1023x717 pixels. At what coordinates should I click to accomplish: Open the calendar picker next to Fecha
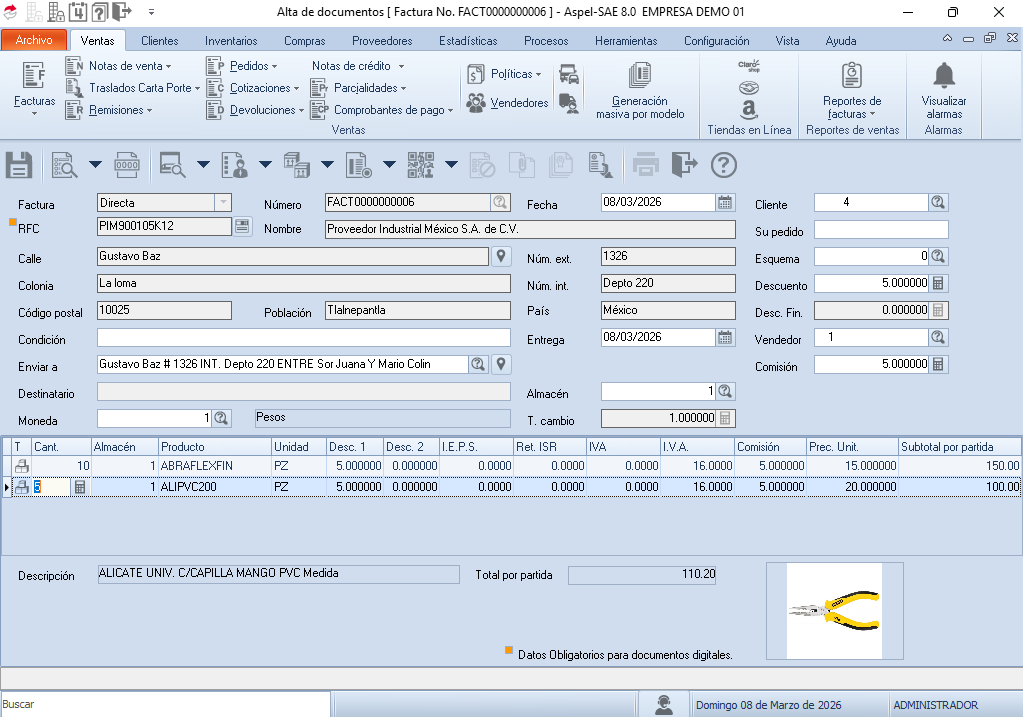[725, 202]
